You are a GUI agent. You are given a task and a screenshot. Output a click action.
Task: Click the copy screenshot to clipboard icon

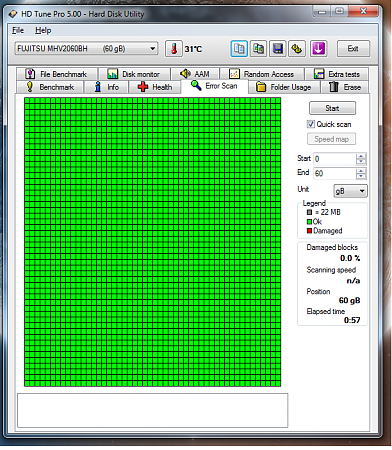coord(258,49)
